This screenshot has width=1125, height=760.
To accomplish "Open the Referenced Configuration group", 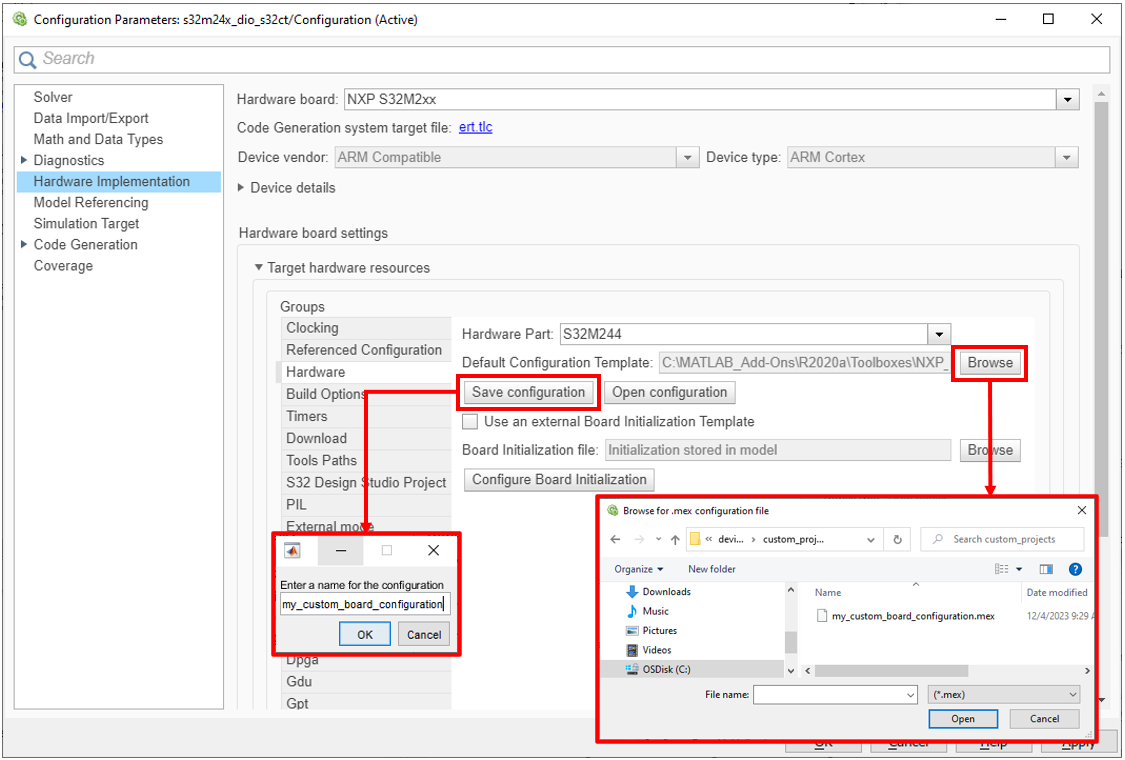I will click(x=366, y=350).
